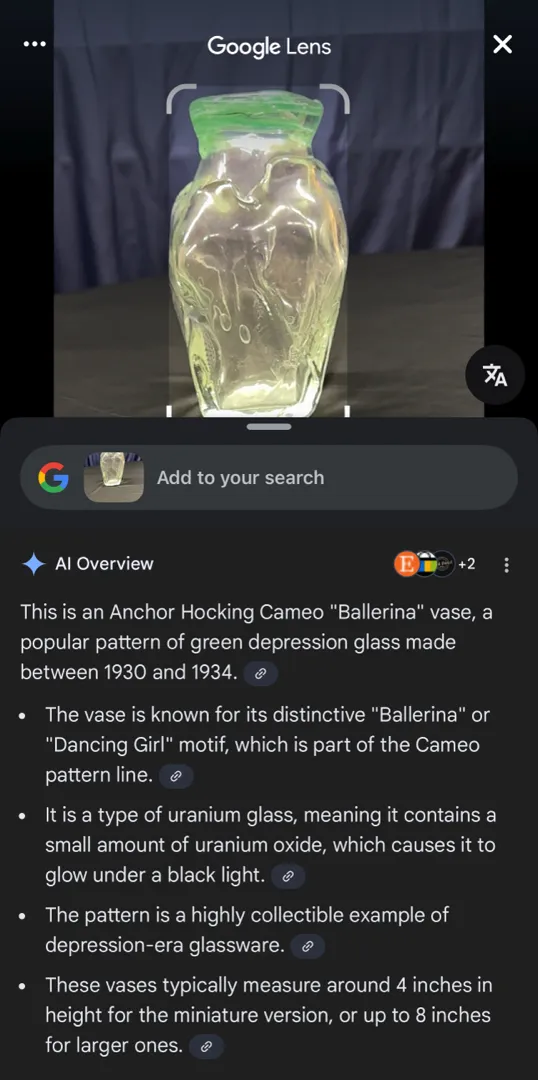Tap the translate icon button

point(495,375)
